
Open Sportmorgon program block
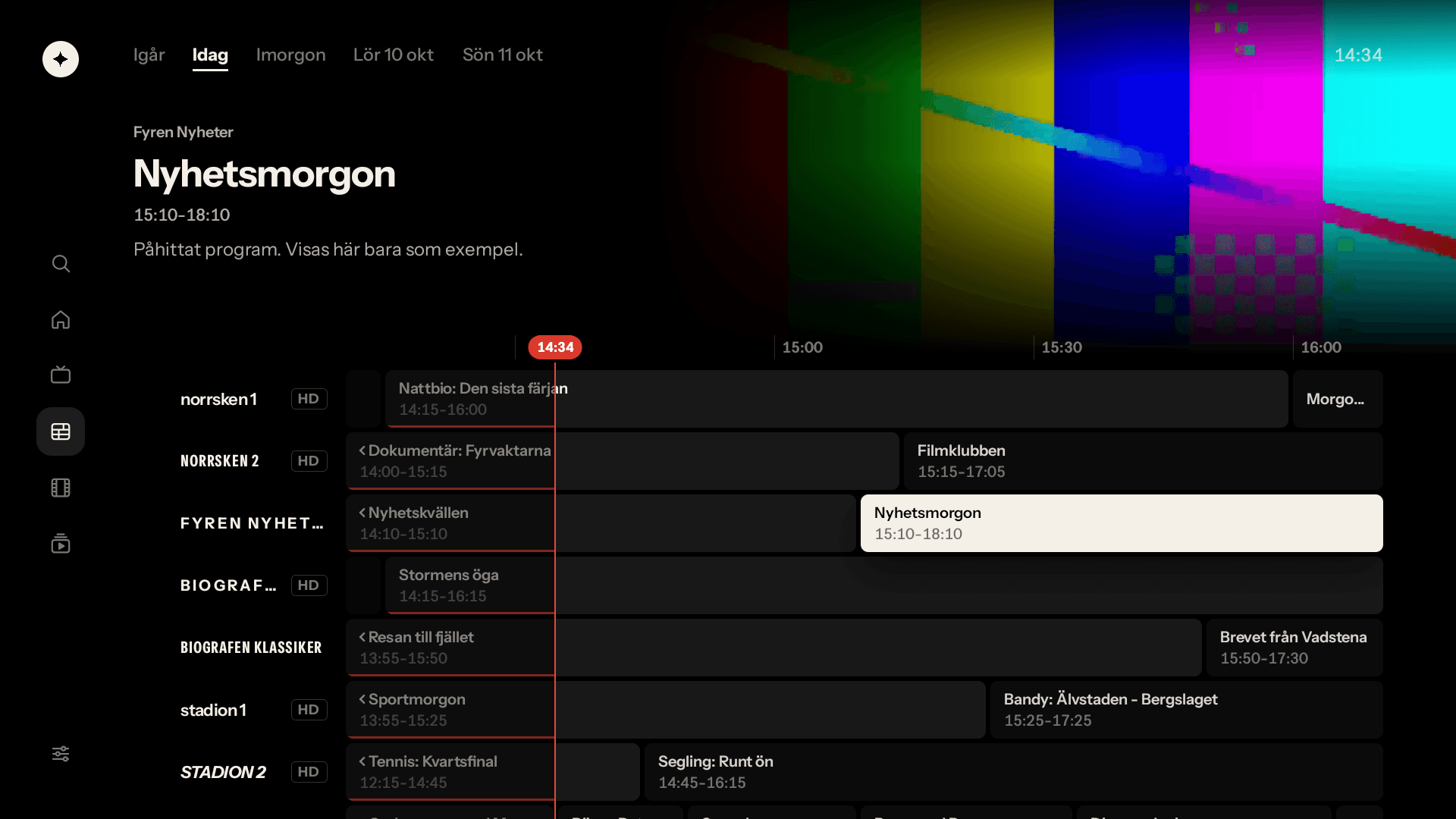pyautogui.click(x=666, y=710)
